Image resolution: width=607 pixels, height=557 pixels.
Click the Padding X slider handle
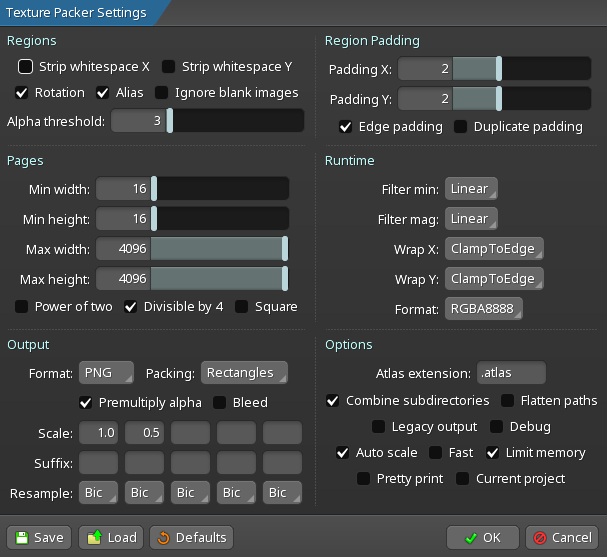coord(499,69)
